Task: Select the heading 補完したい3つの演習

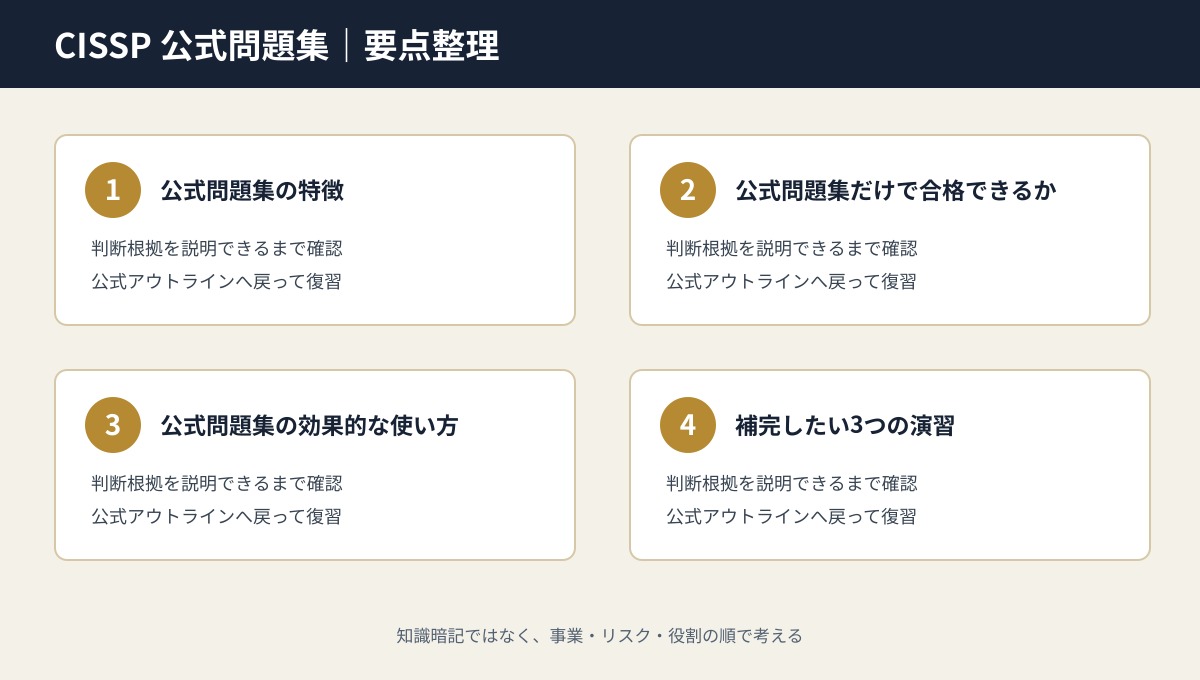Action: click(845, 425)
